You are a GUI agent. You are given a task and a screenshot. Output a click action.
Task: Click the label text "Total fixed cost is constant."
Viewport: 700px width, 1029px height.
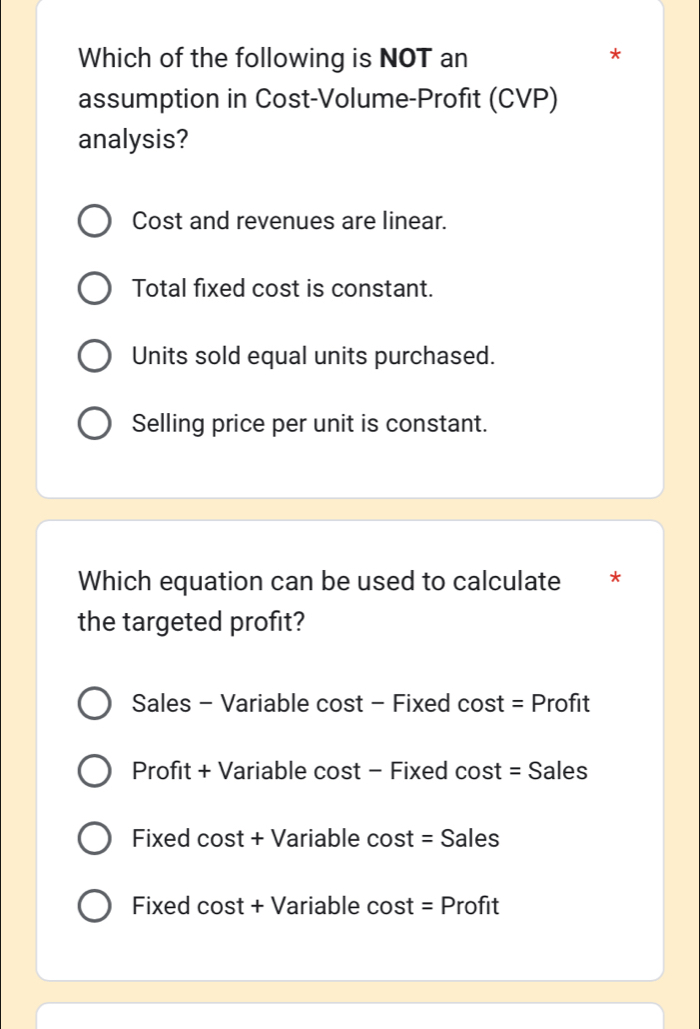pos(283,290)
